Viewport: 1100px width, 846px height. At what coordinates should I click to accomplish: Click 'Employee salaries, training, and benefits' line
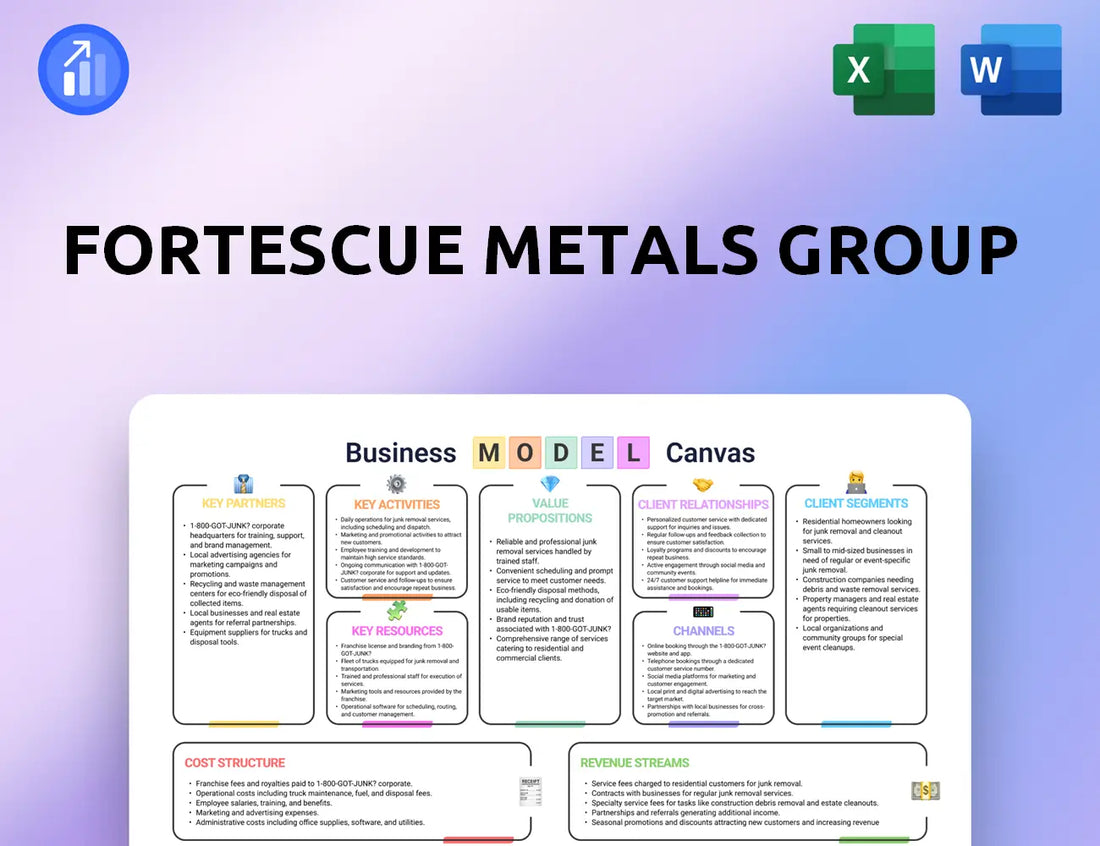click(263, 803)
